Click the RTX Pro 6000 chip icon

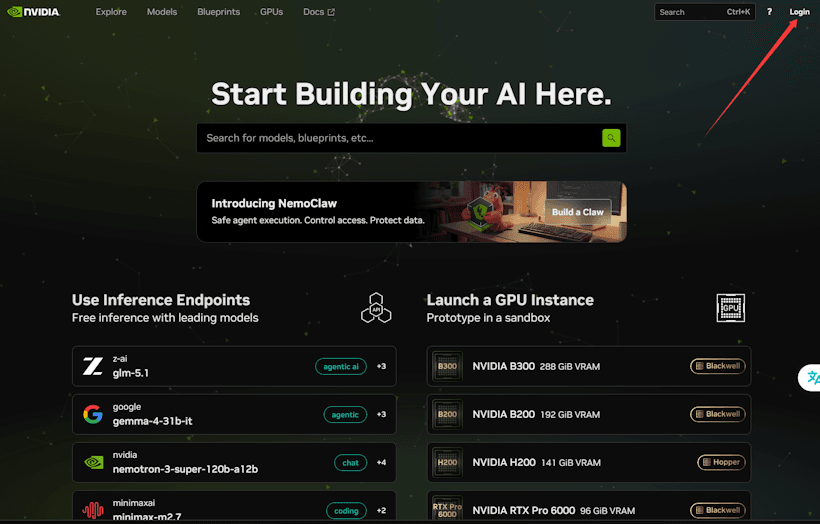(447, 509)
